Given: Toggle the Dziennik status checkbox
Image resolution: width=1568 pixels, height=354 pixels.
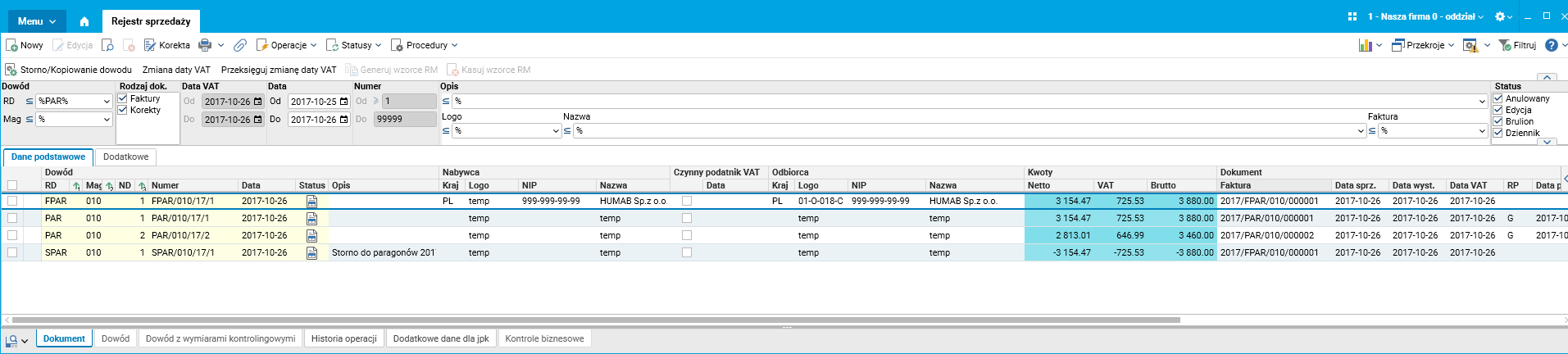Looking at the screenshot, I should pyautogui.click(x=1498, y=133).
